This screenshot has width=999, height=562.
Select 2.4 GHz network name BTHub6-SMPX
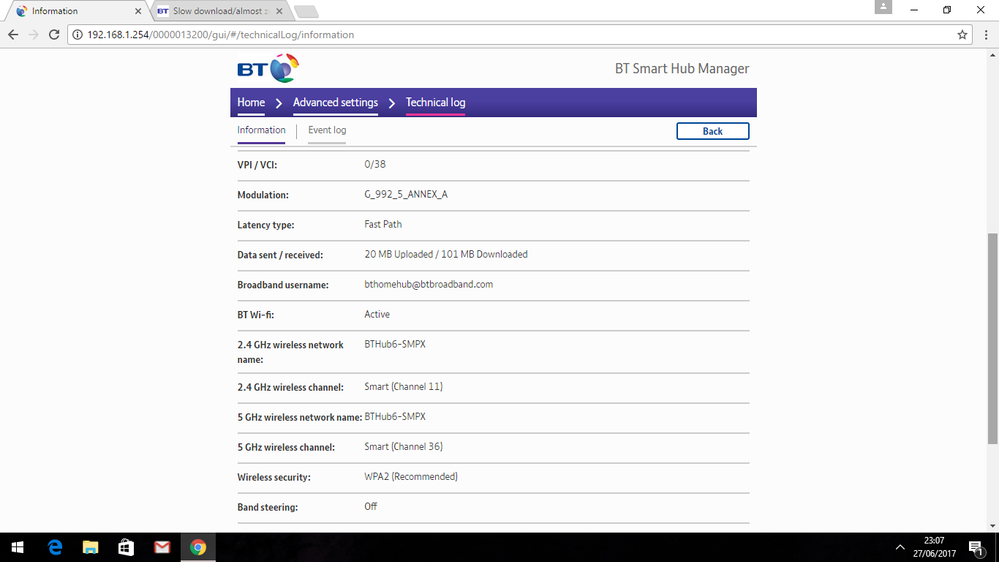pos(395,344)
